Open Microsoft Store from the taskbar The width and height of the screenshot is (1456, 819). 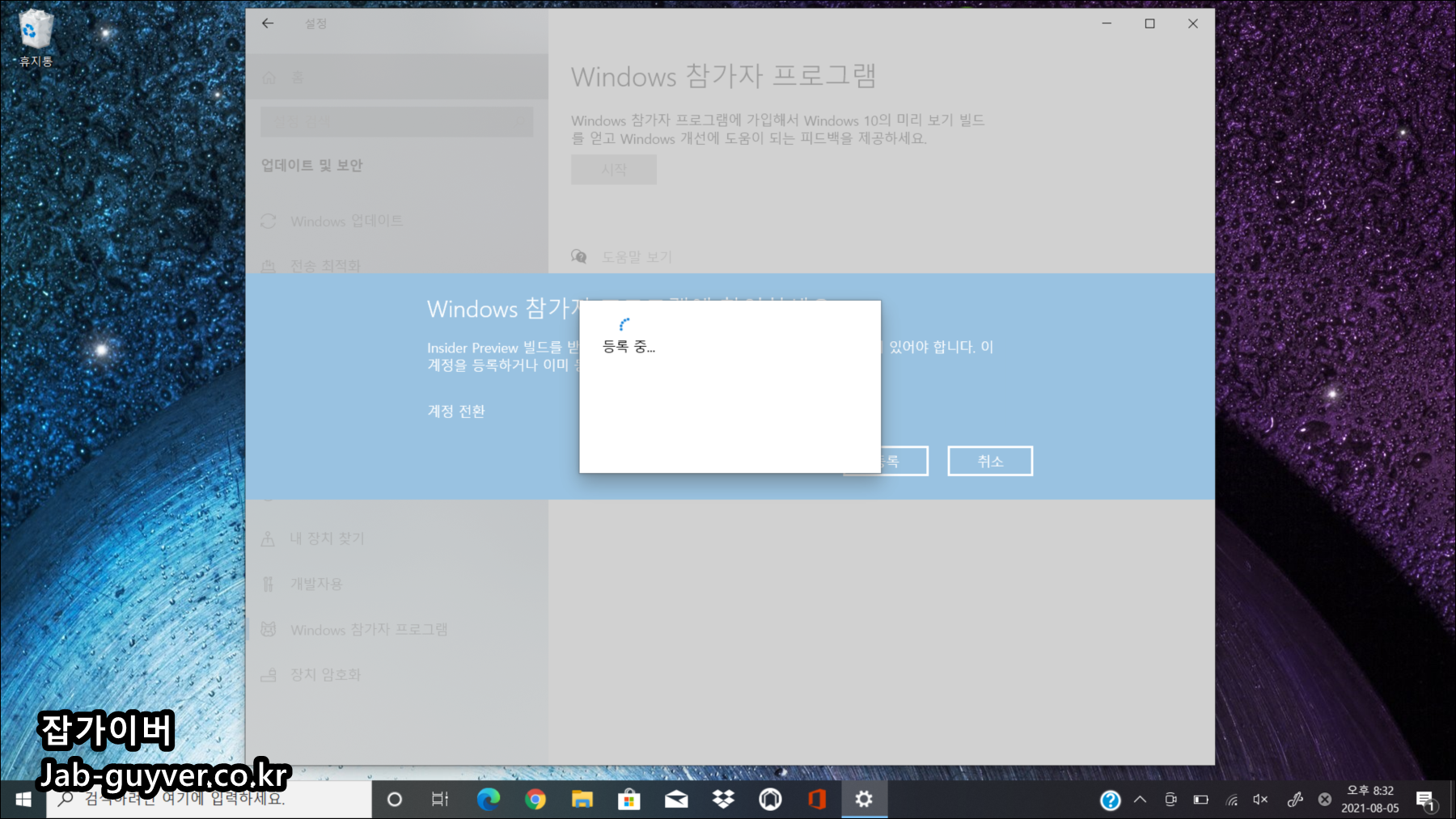(629, 800)
